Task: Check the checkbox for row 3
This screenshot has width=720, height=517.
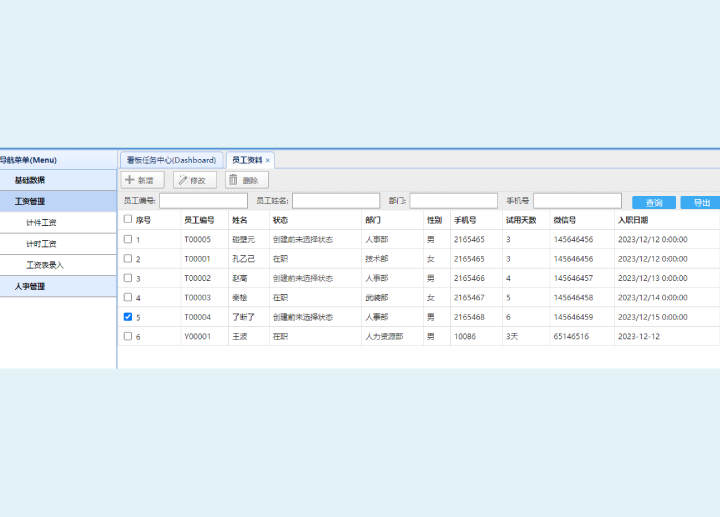Action: [128, 278]
